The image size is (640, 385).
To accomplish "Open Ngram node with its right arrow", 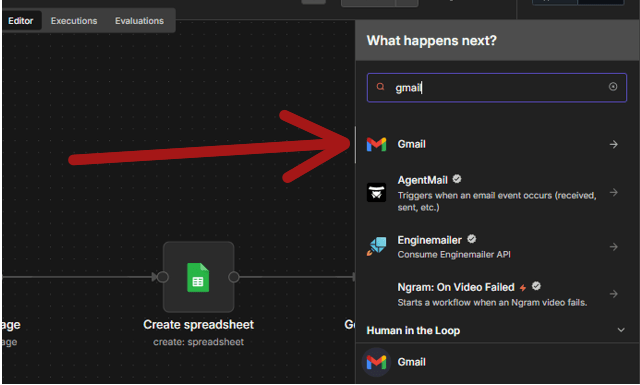I will coord(613,294).
